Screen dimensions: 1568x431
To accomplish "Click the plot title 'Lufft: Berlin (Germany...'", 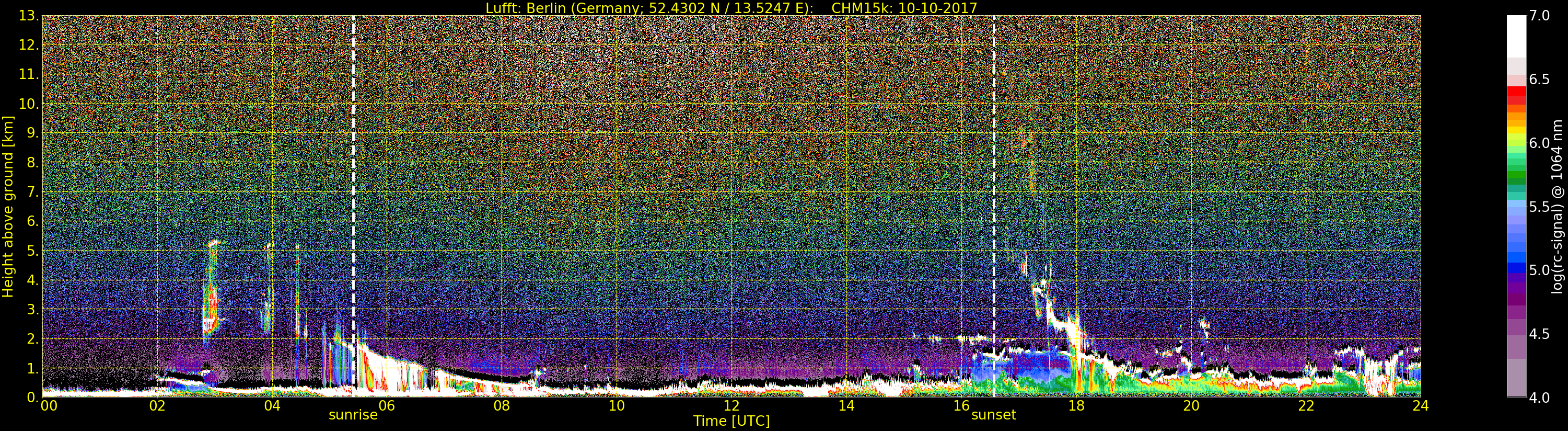I will 731,8.
